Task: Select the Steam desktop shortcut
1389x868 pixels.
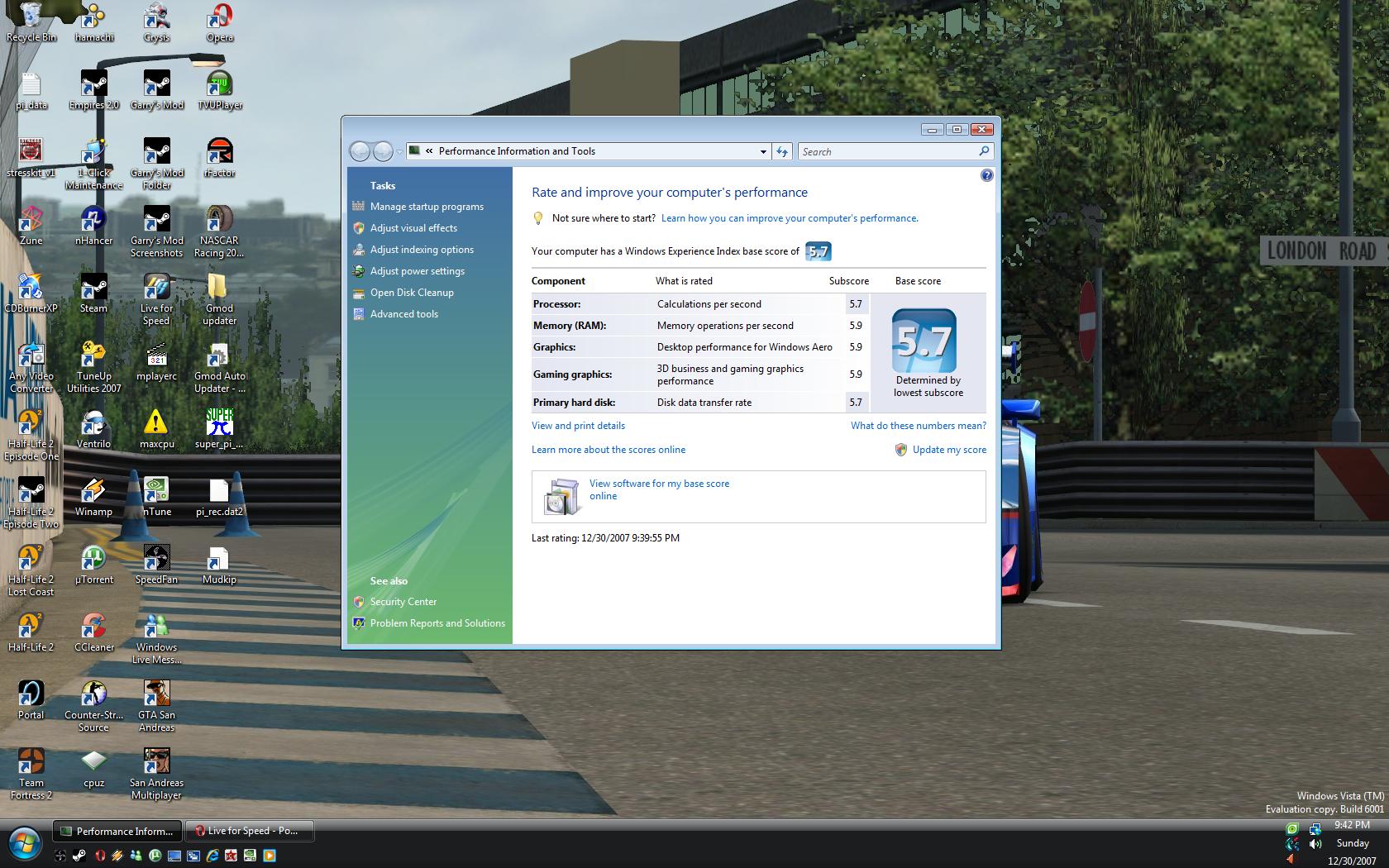Action: pyautogui.click(x=93, y=293)
